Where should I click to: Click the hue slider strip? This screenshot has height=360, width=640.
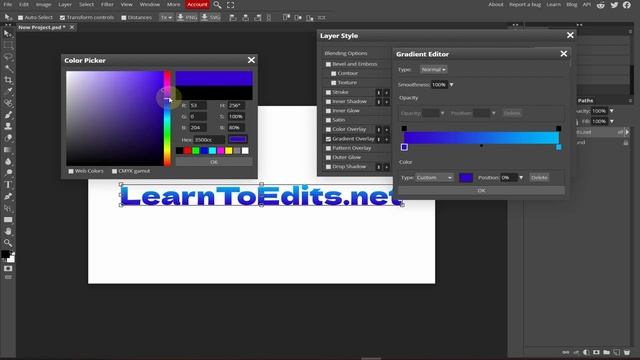167,118
